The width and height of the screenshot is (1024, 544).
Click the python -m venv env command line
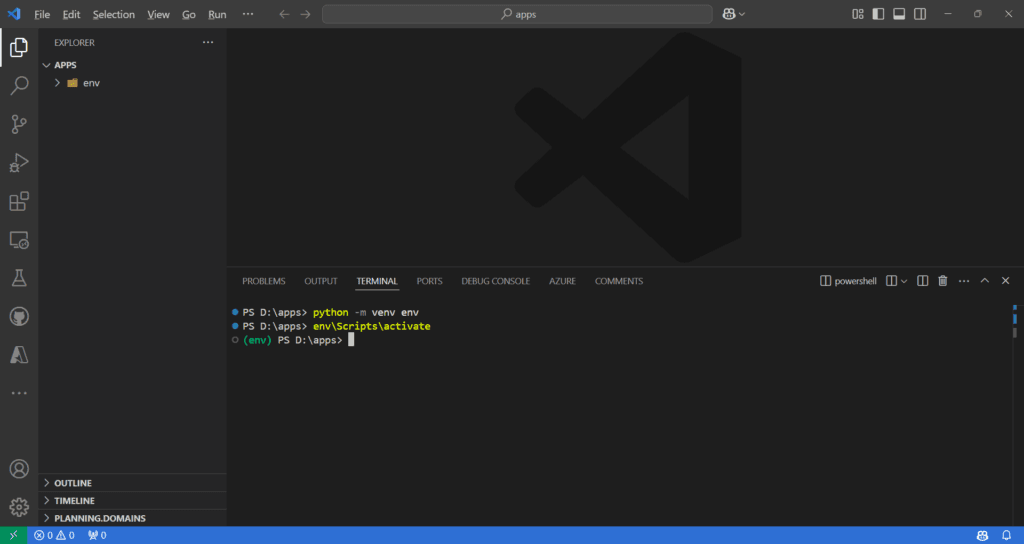tap(366, 312)
